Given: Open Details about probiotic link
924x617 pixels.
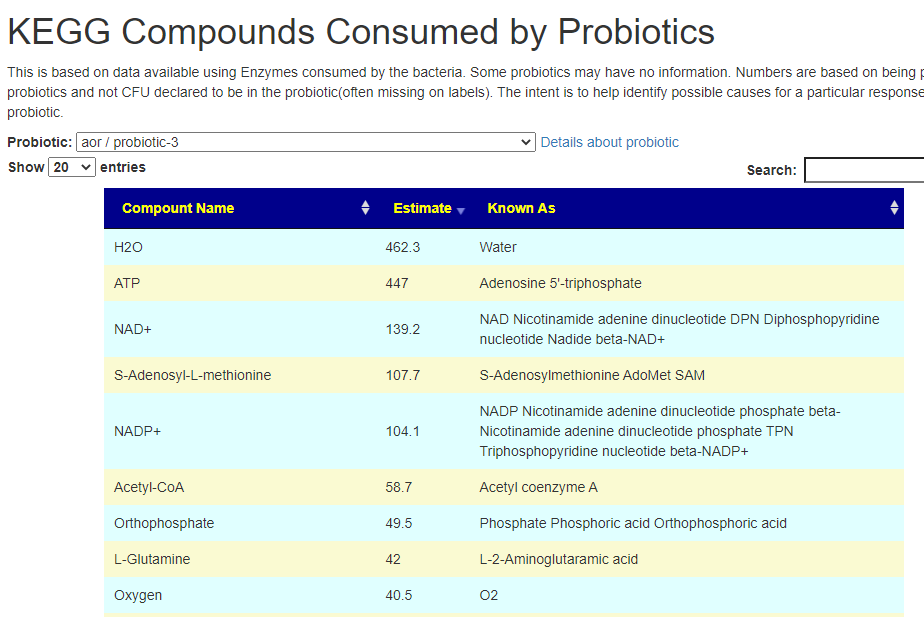Looking at the screenshot, I should 609,142.
